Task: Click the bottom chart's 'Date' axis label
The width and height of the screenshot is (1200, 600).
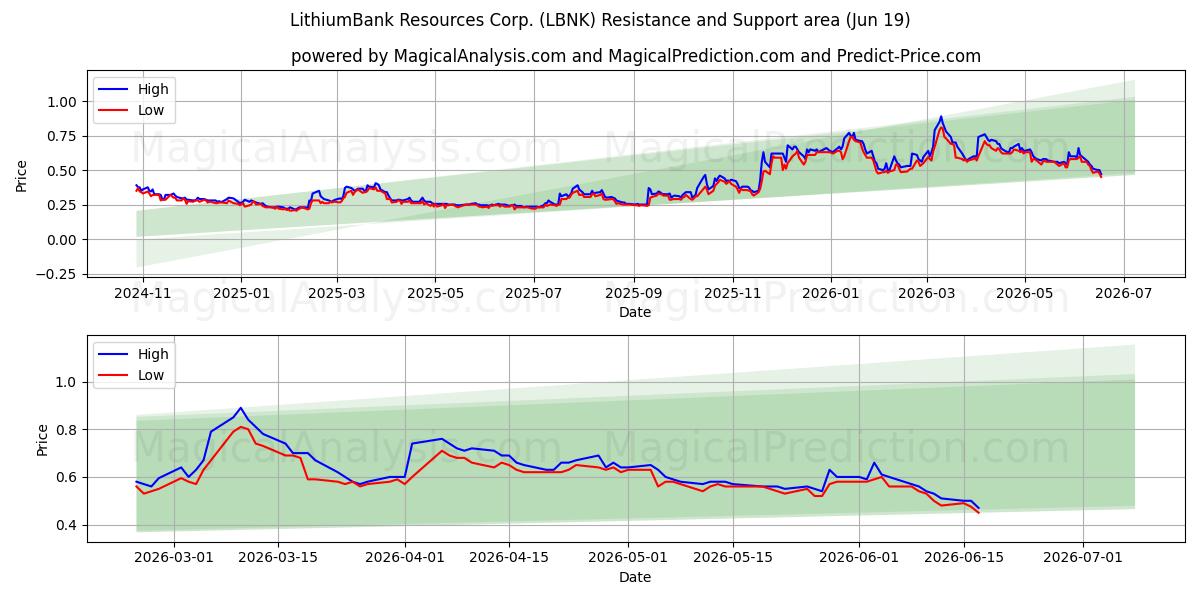Action: [x=635, y=577]
